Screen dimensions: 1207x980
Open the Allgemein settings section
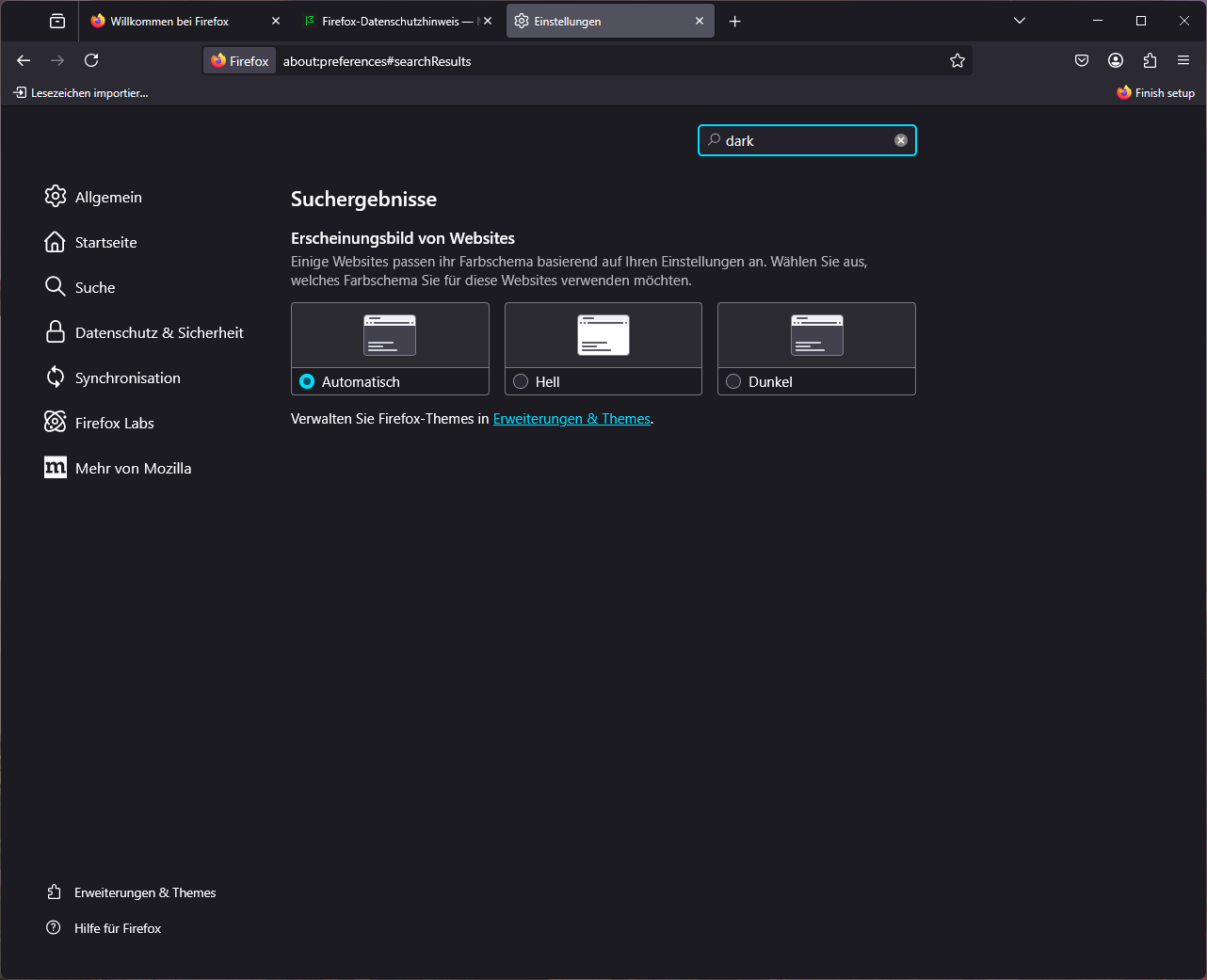click(108, 197)
